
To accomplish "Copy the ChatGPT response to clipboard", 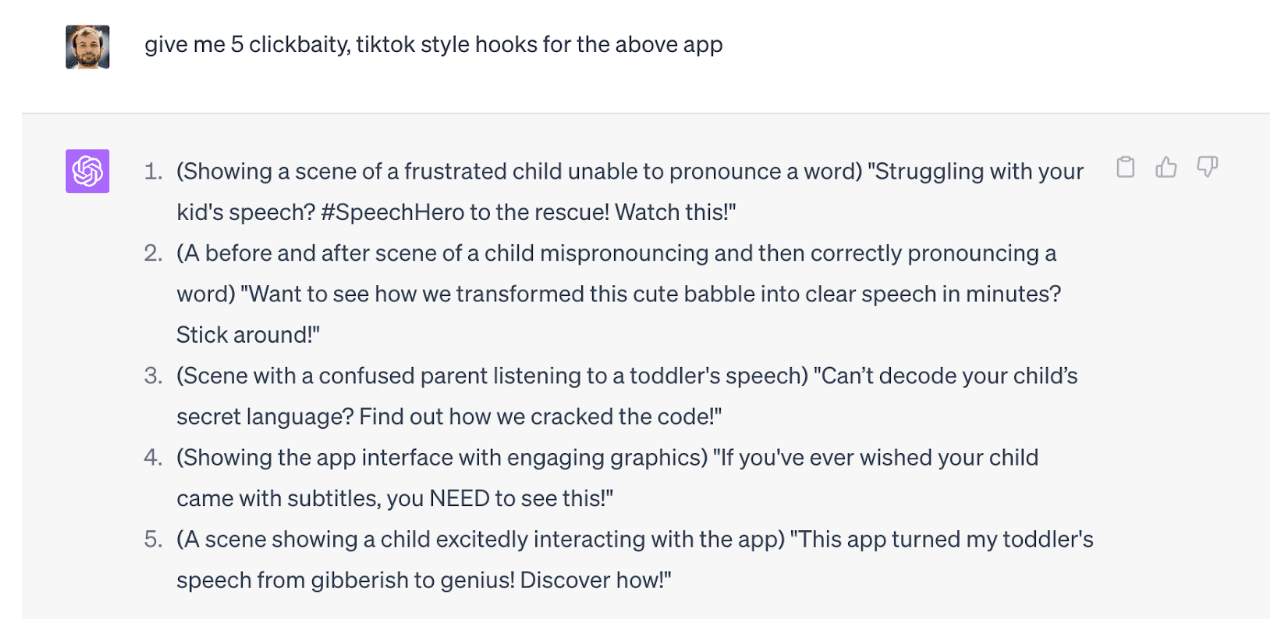I will (x=1125, y=168).
